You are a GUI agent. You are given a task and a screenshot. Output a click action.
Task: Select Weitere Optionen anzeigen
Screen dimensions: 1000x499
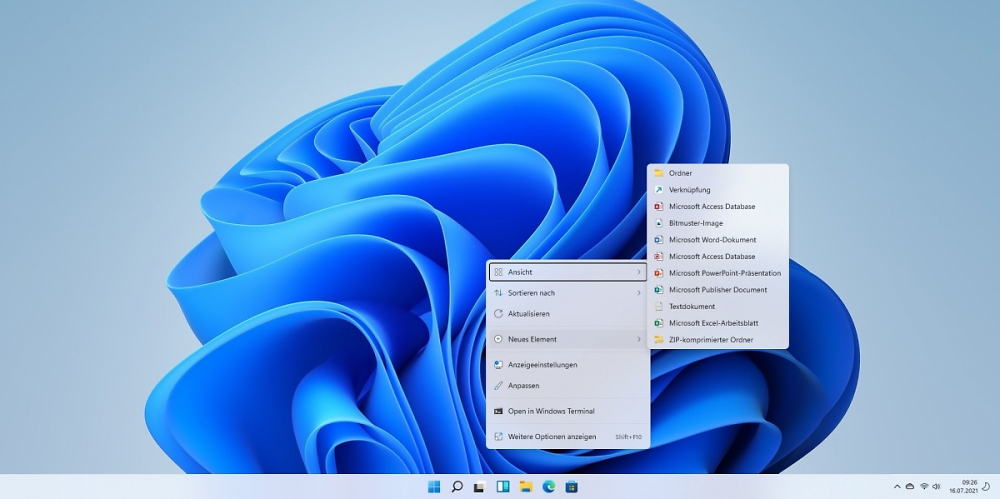click(568, 437)
